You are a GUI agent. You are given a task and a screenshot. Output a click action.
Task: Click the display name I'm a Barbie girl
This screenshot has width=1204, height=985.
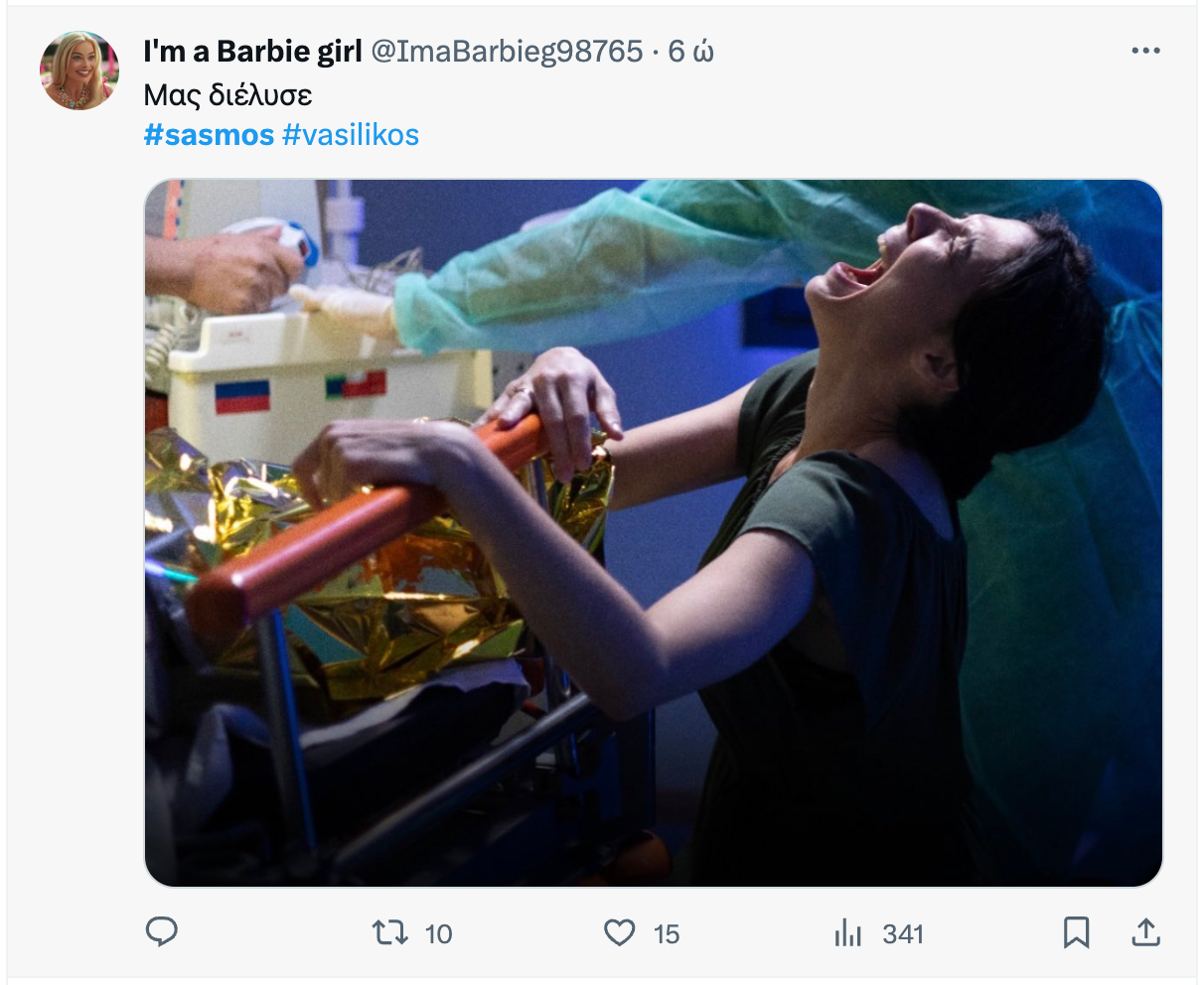[x=252, y=52]
